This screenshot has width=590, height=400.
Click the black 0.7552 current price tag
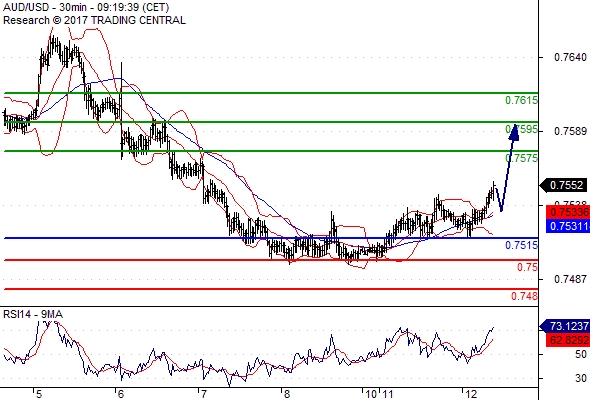[x=563, y=185]
